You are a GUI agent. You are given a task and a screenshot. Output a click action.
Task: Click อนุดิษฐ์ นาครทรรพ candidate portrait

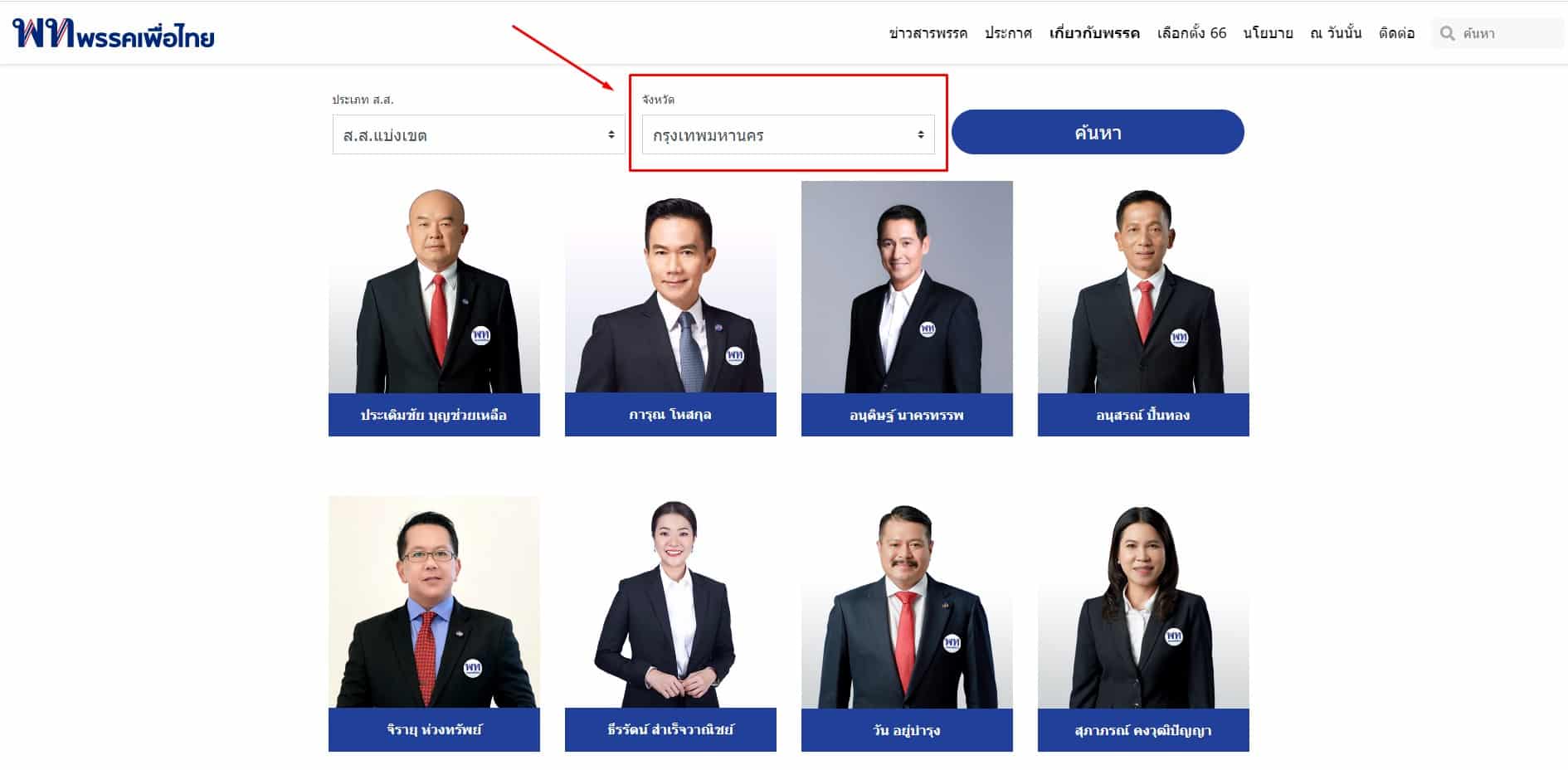coord(907,290)
